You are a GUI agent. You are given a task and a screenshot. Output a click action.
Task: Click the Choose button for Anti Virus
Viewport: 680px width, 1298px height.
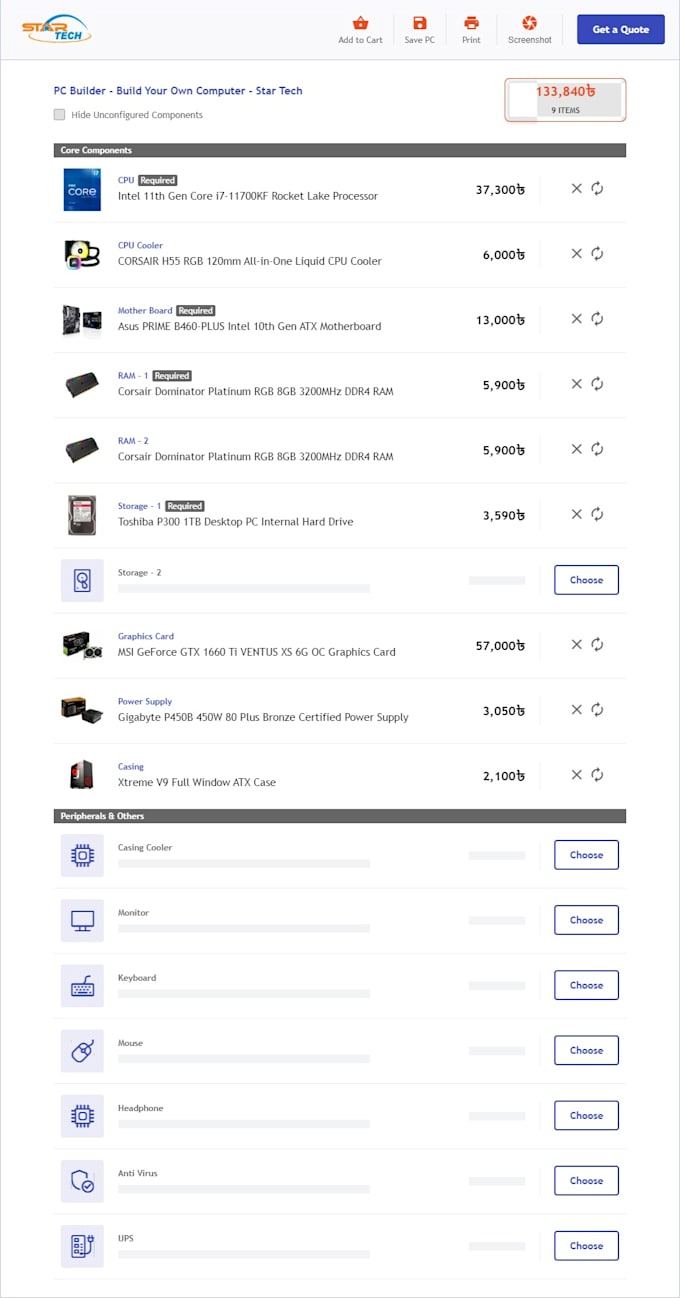click(x=586, y=1180)
